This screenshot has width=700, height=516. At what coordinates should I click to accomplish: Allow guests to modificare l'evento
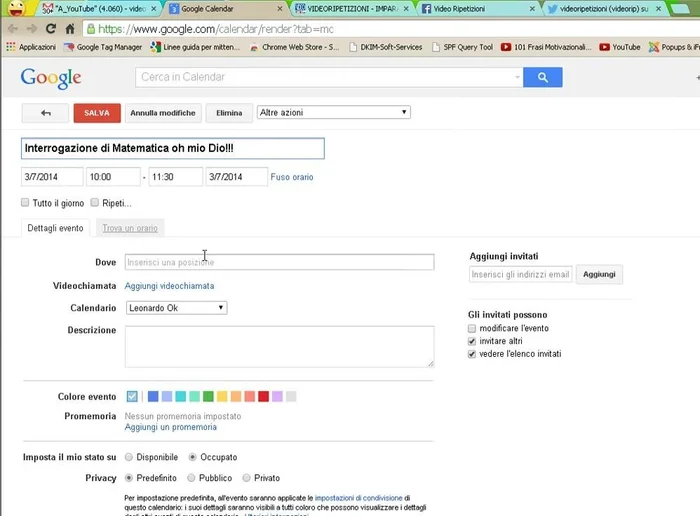(472, 329)
